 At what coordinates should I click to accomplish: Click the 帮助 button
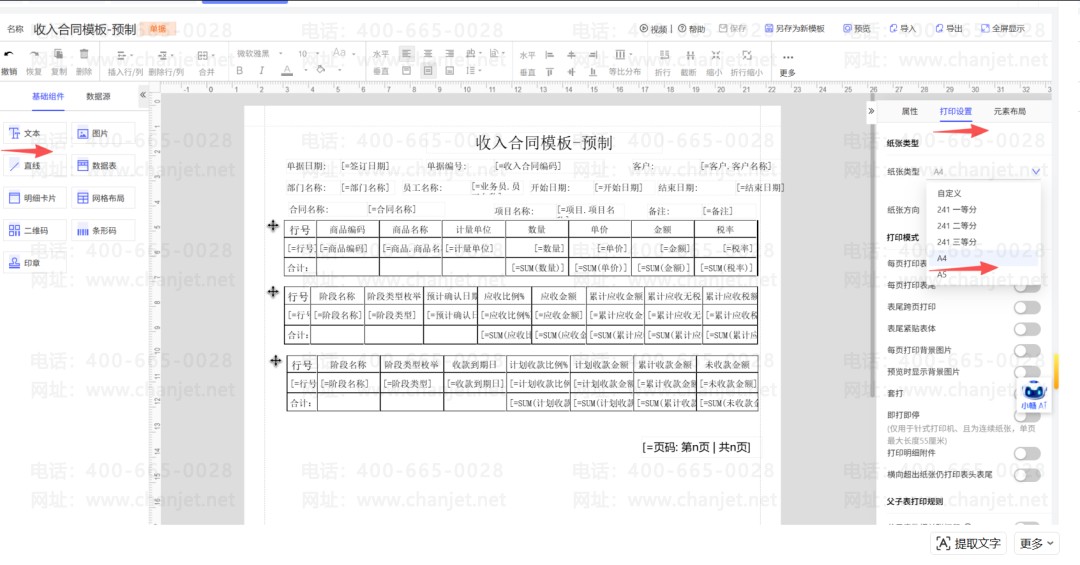point(692,29)
